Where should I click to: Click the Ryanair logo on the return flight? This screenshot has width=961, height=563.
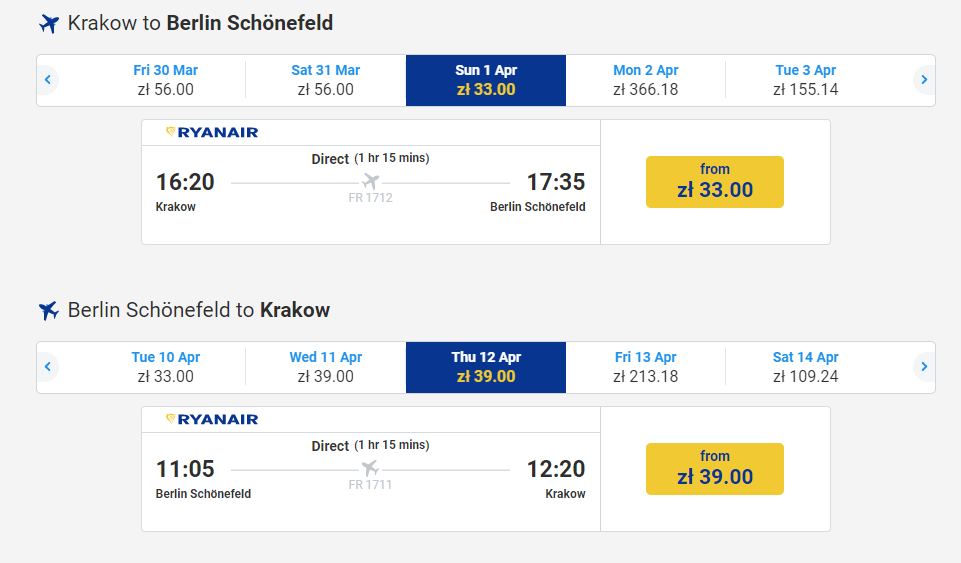click(212, 419)
